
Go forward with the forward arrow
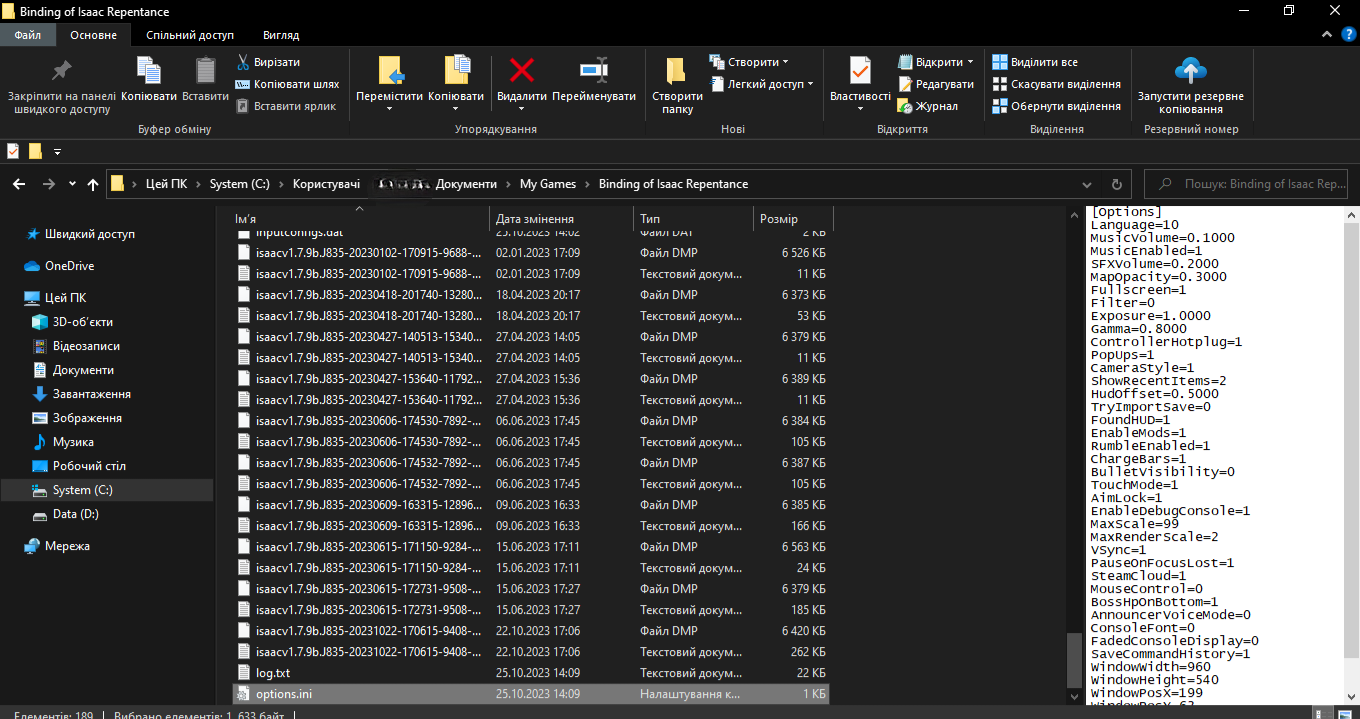[x=48, y=184]
